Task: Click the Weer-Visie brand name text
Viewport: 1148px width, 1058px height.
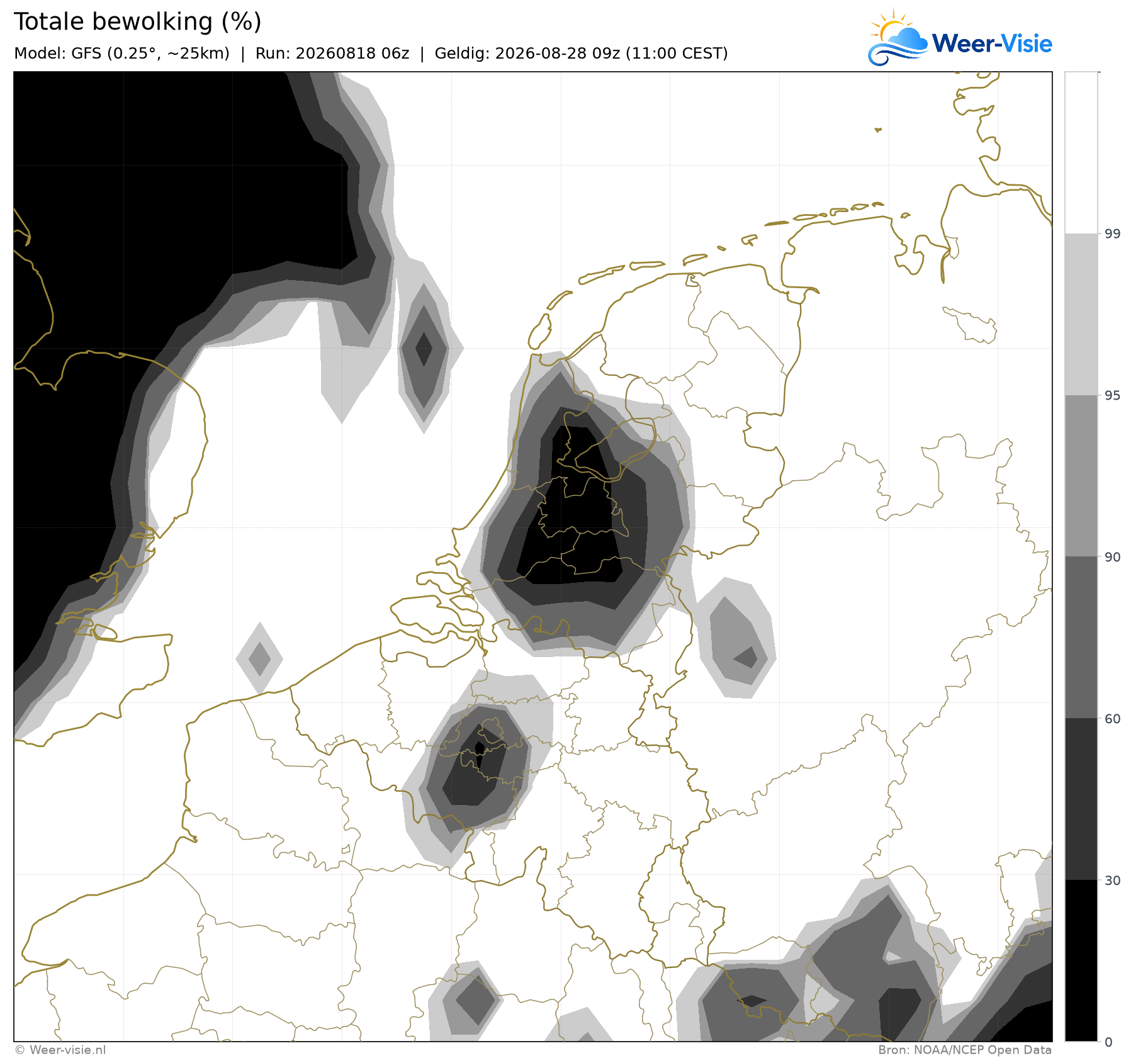Action: [992, 43]
